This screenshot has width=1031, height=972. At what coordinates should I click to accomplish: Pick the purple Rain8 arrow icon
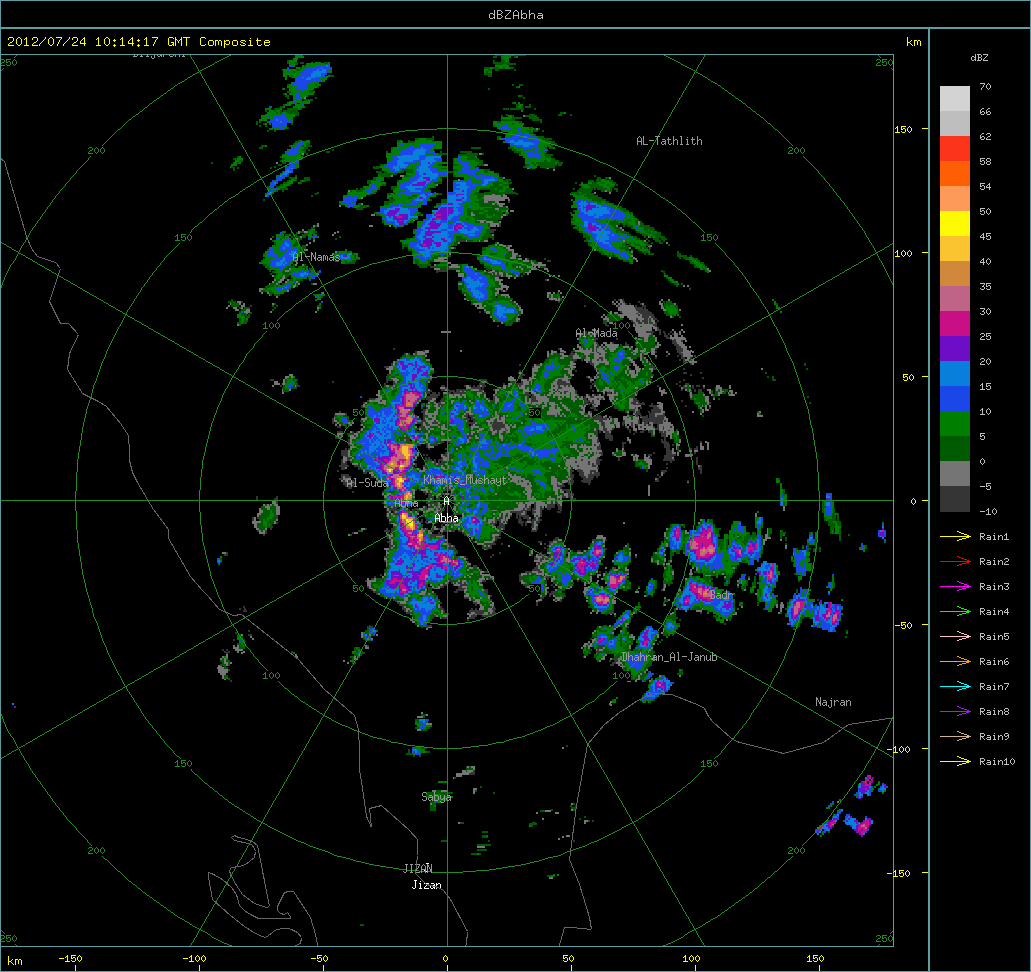[x=955, y=712]
